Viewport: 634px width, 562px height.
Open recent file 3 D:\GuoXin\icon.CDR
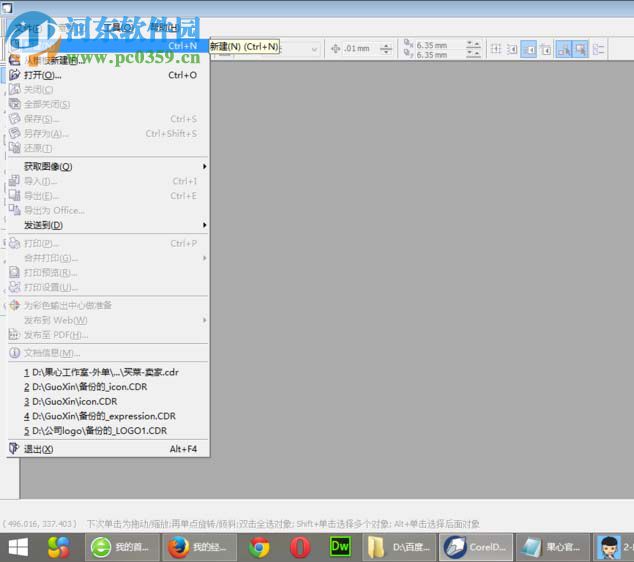pyautogui.click(x=108, y=401)
